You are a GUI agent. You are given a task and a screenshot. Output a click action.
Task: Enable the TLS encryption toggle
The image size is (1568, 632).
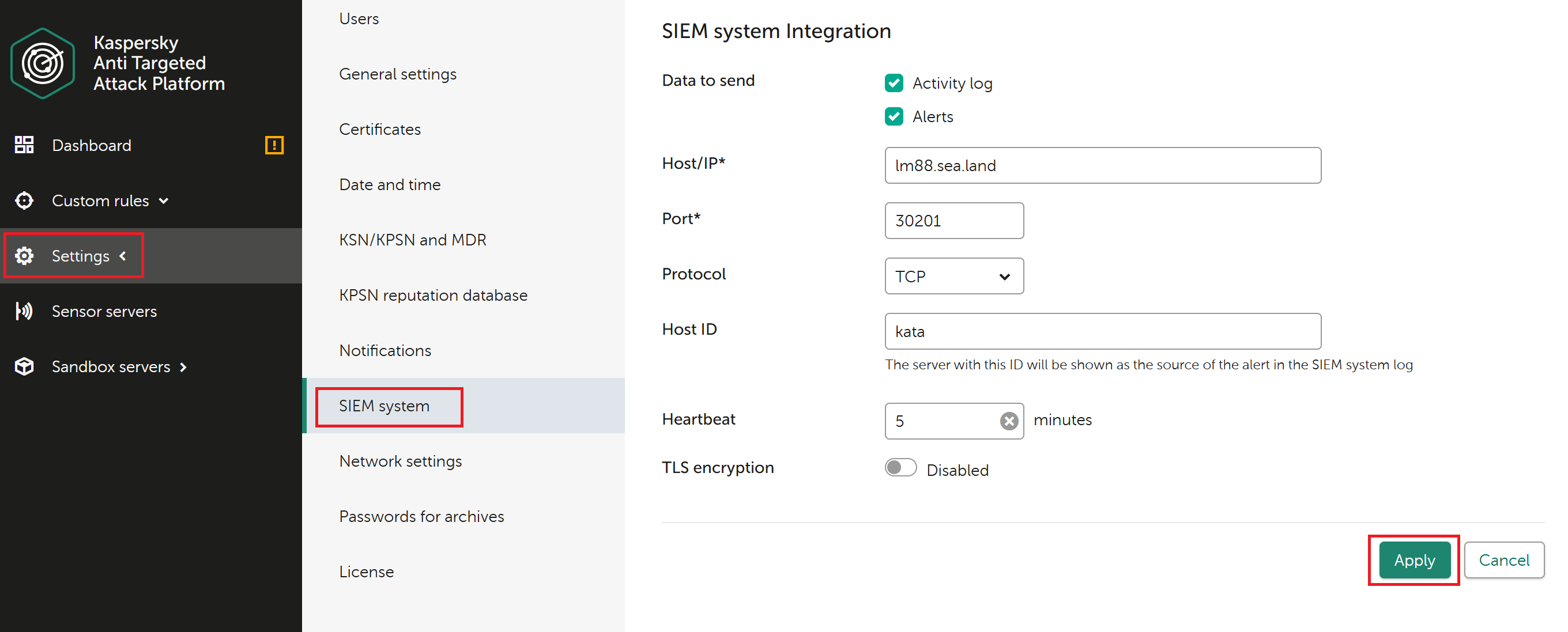[900, 467]
